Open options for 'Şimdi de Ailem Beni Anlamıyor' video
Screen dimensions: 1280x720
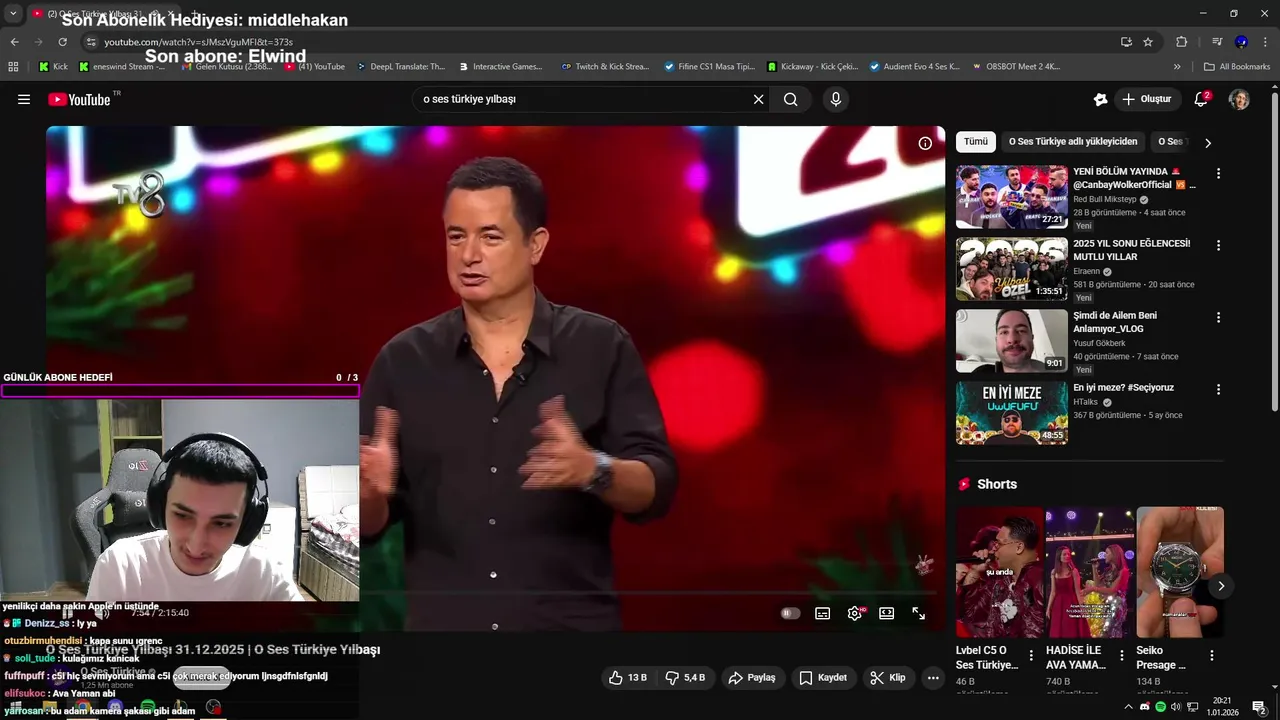coord(1218,317)
